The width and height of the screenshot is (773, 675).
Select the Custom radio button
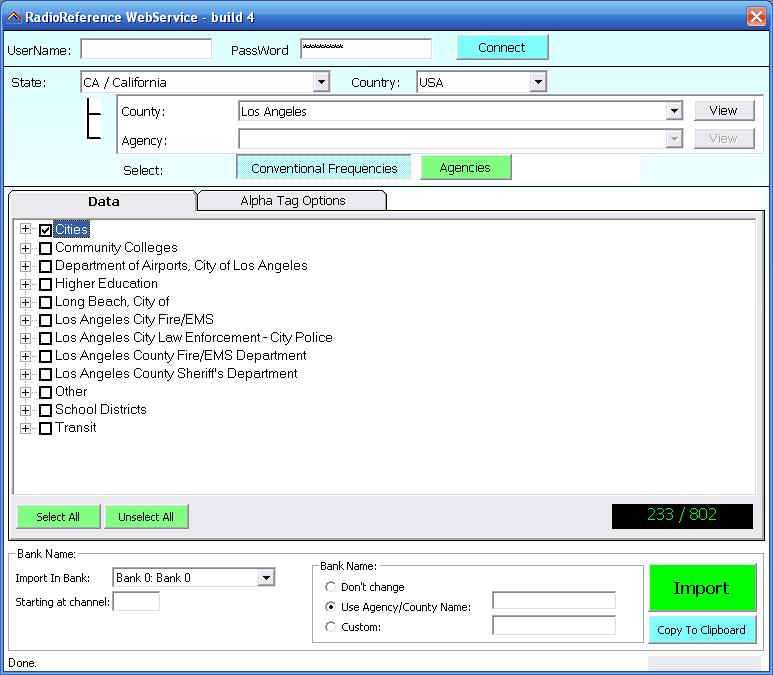click(330, 627)
